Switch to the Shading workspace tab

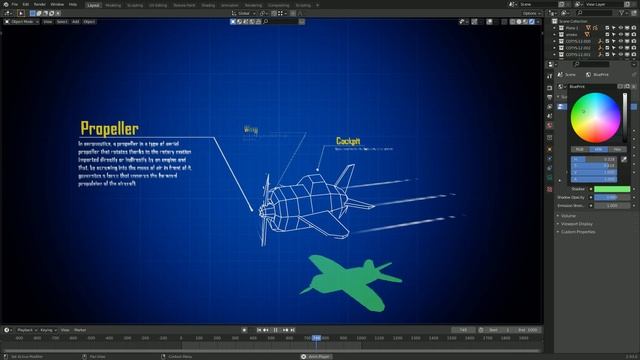208,5
